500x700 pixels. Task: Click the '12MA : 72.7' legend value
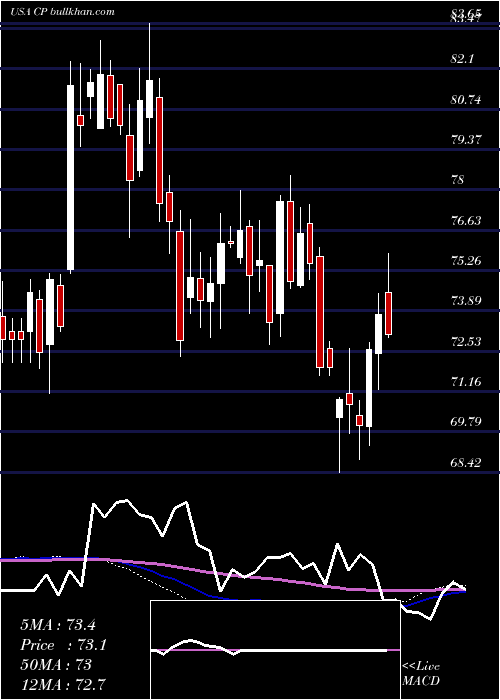click(x=63, y=684)
